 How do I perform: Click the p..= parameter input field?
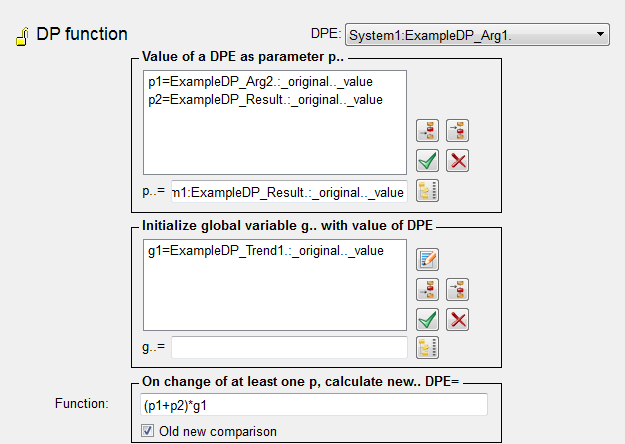pos(288,191)
